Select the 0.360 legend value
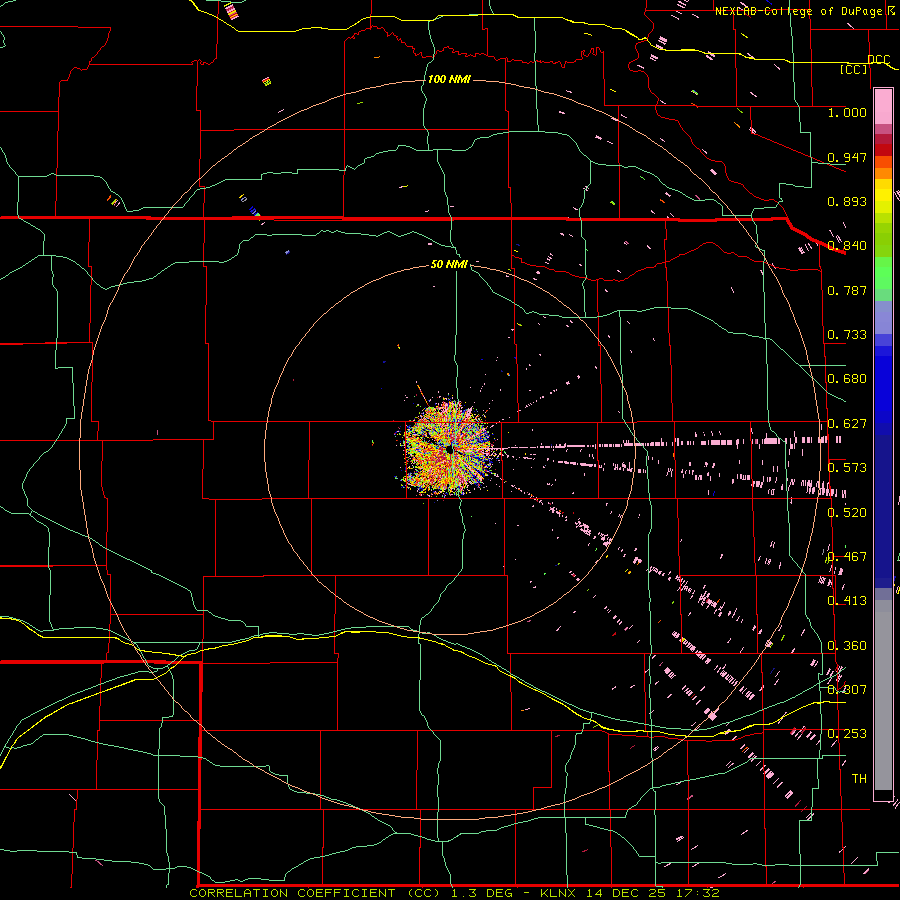 [x=847, y=646]
